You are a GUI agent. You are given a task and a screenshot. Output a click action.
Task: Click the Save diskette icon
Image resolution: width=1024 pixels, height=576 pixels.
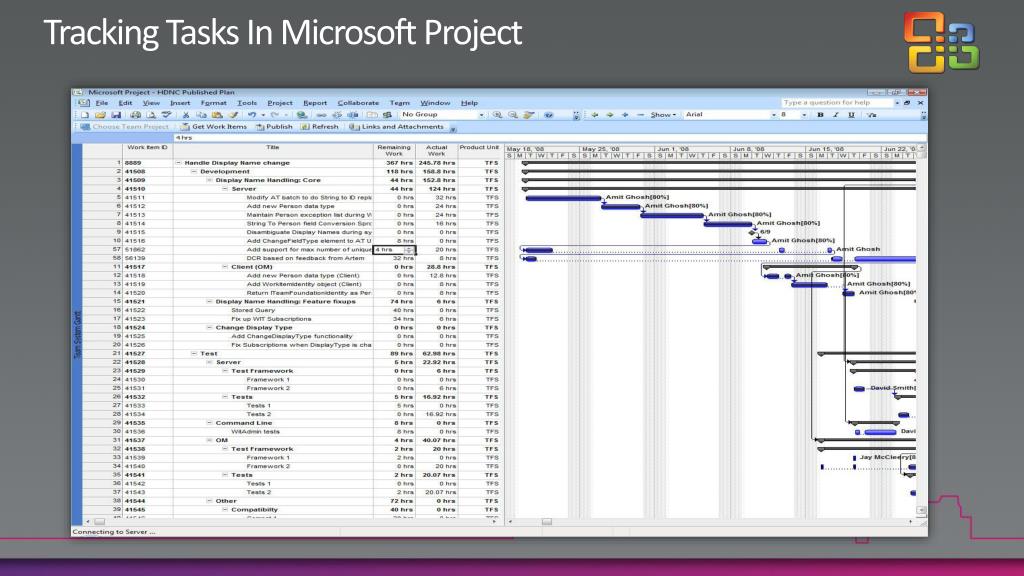pyautogui.click(x=116, y=115)
